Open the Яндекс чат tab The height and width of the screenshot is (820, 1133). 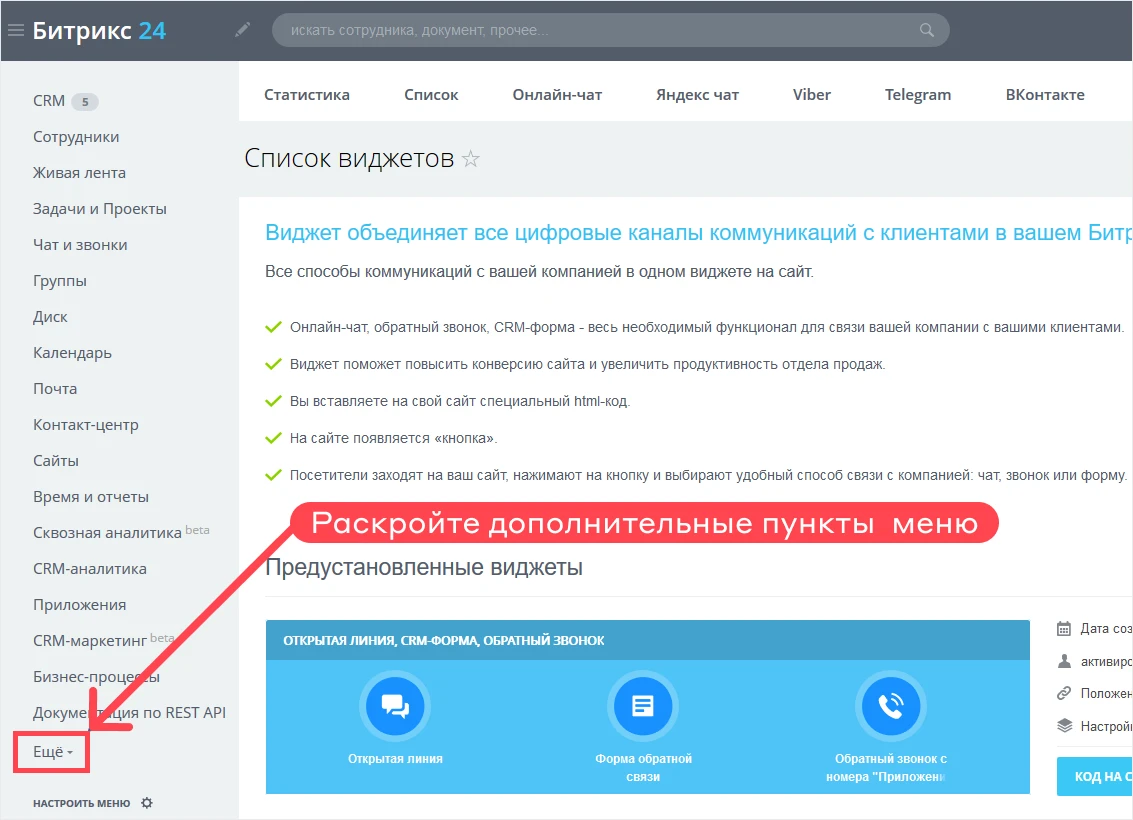click(697, 95)
